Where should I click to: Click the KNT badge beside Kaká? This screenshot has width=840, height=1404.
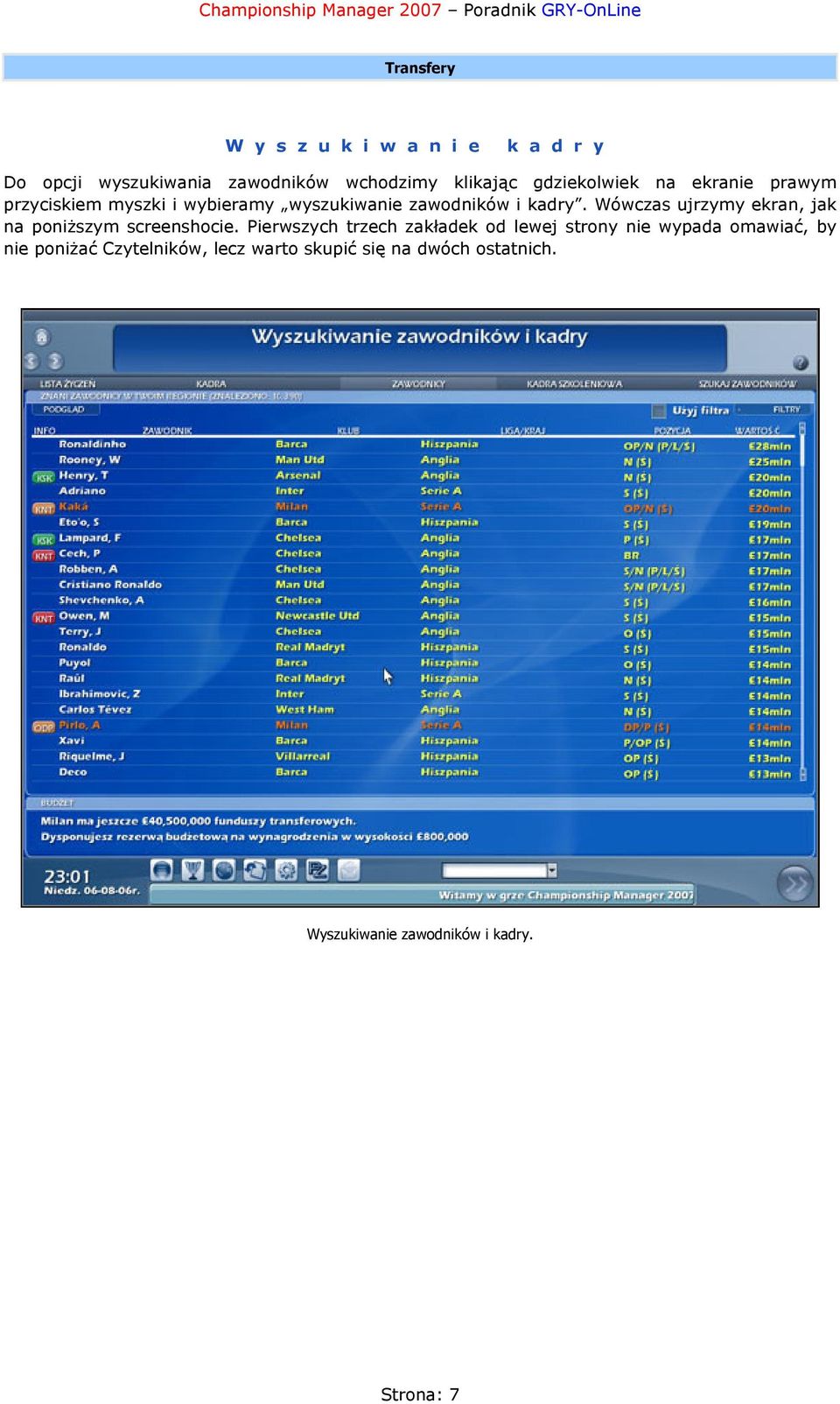tap(44, 508)
